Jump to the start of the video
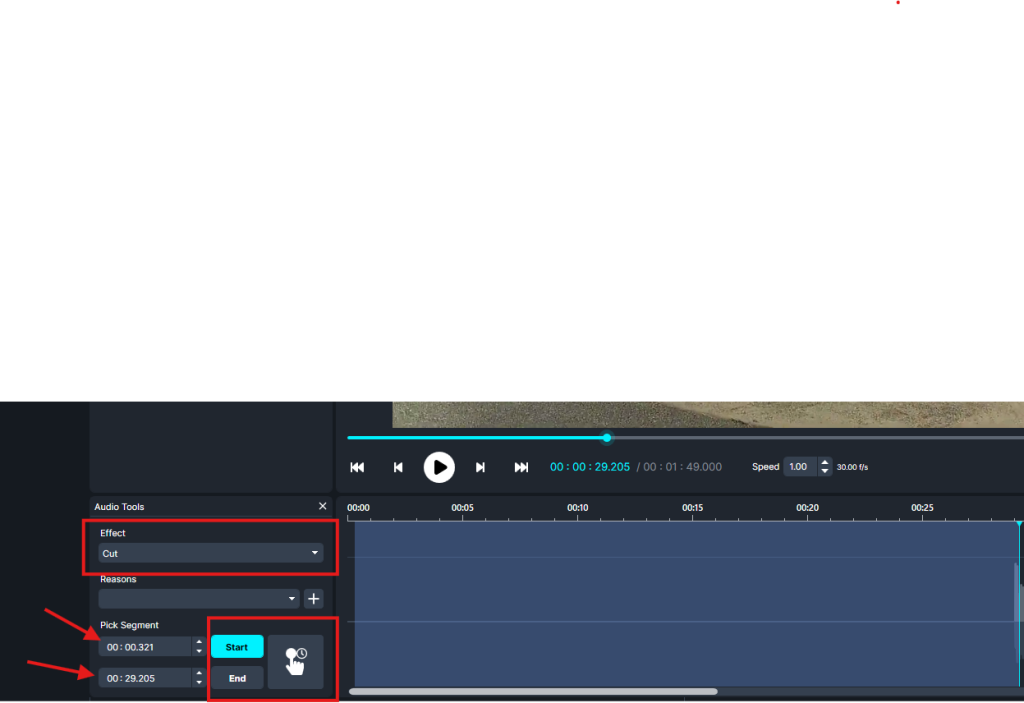Viewport: 1024px width, 703px height. pyautogui.click(x=357, y=467)
